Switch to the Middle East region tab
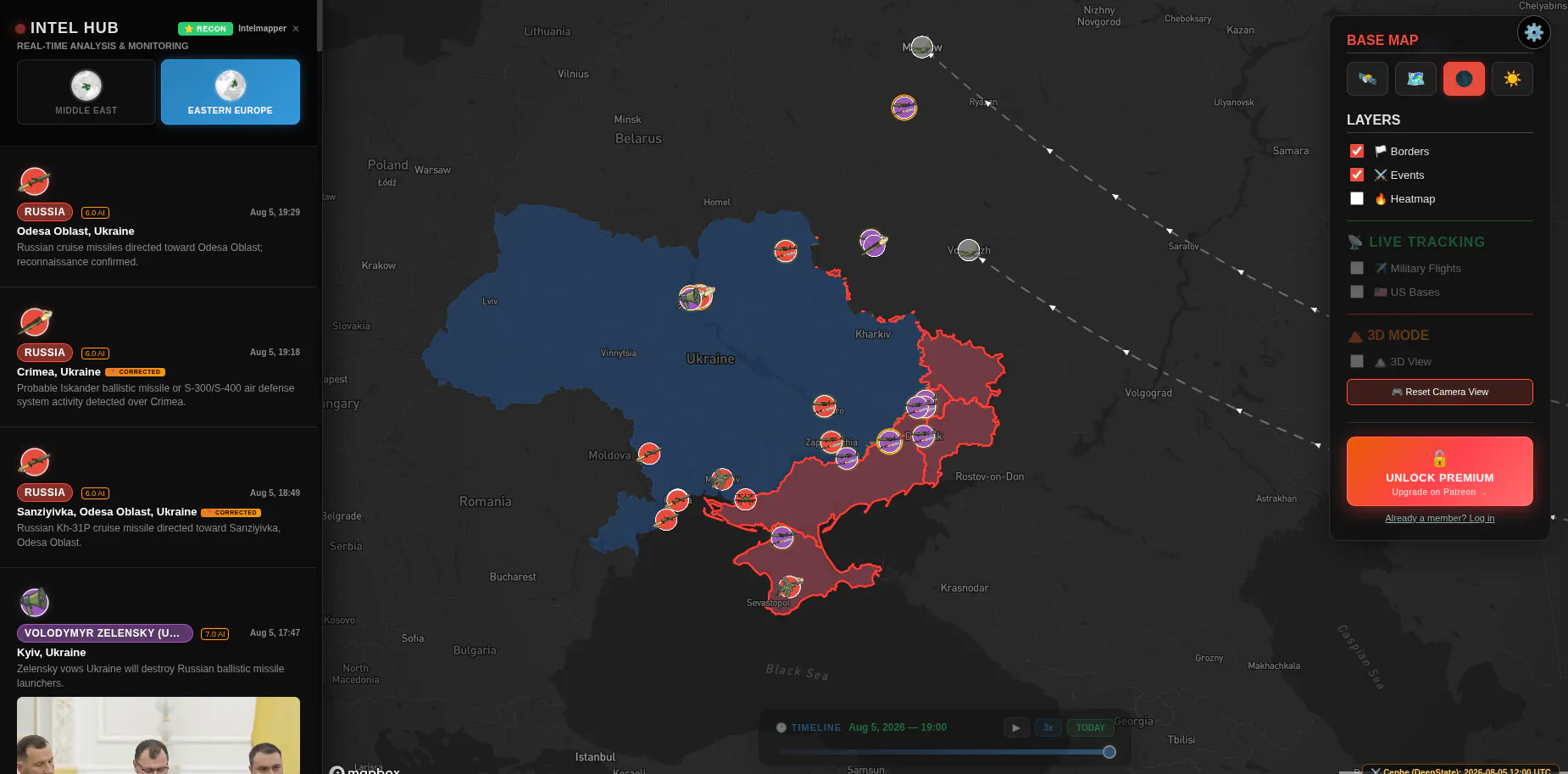Viewport: 1568px width, 774px height. [x=86, y=92]
